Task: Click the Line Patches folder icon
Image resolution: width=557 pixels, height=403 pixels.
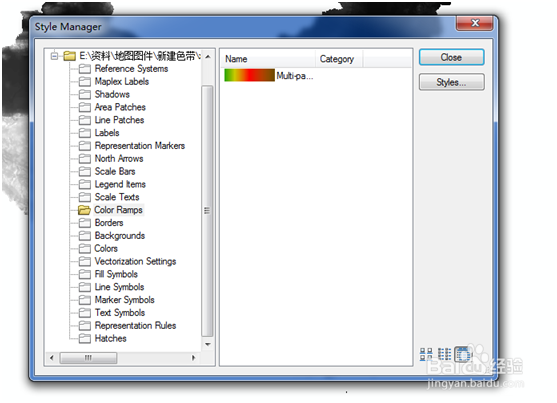Action: pyautogui.click(x=85, y=120)
